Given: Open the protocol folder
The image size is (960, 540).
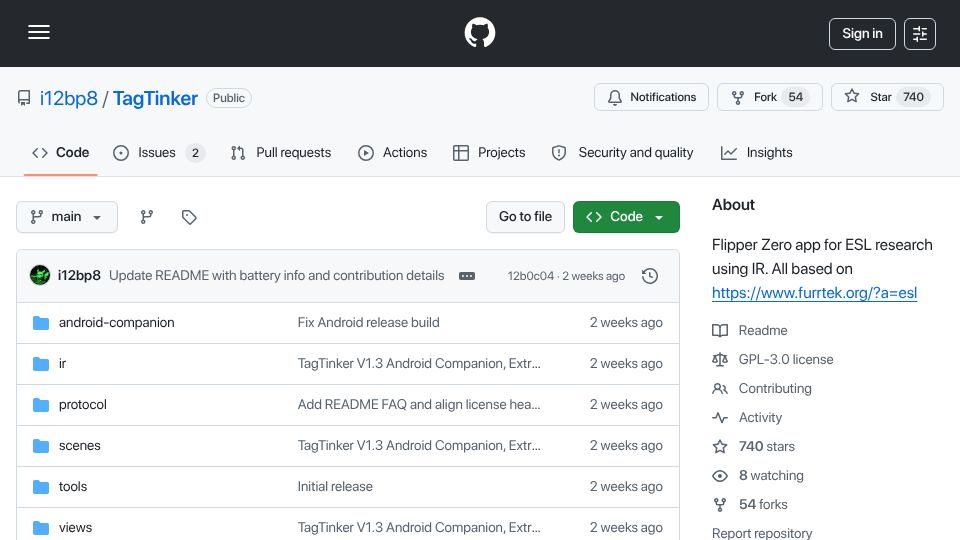Looking at the screenshot, I should 83,405.
